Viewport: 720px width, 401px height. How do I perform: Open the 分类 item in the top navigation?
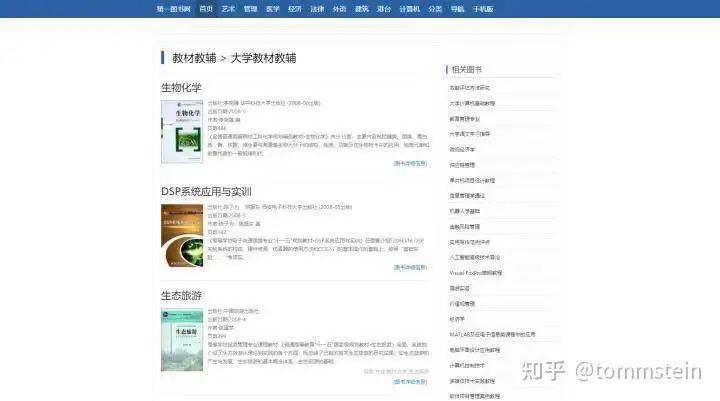[435, 9]
